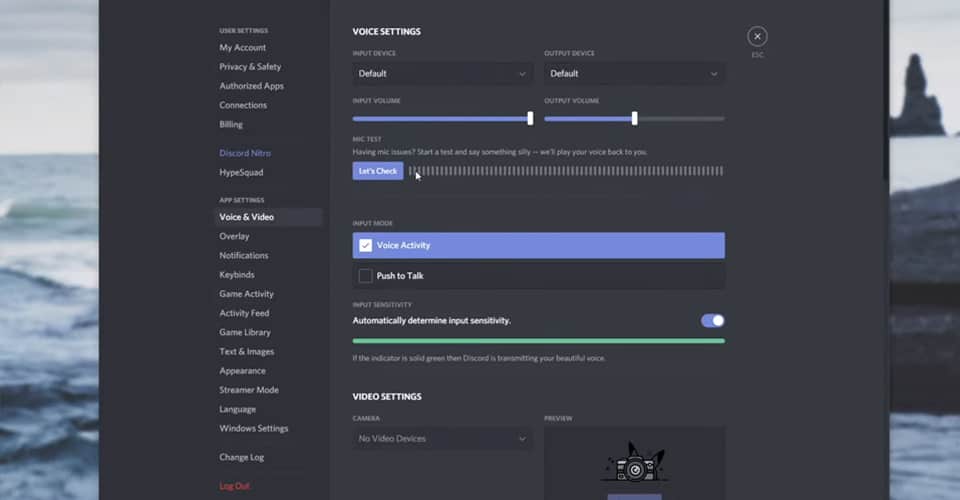Check the Push to Talk checkbox
Viewport: 960px width, 500px height.
366,276
